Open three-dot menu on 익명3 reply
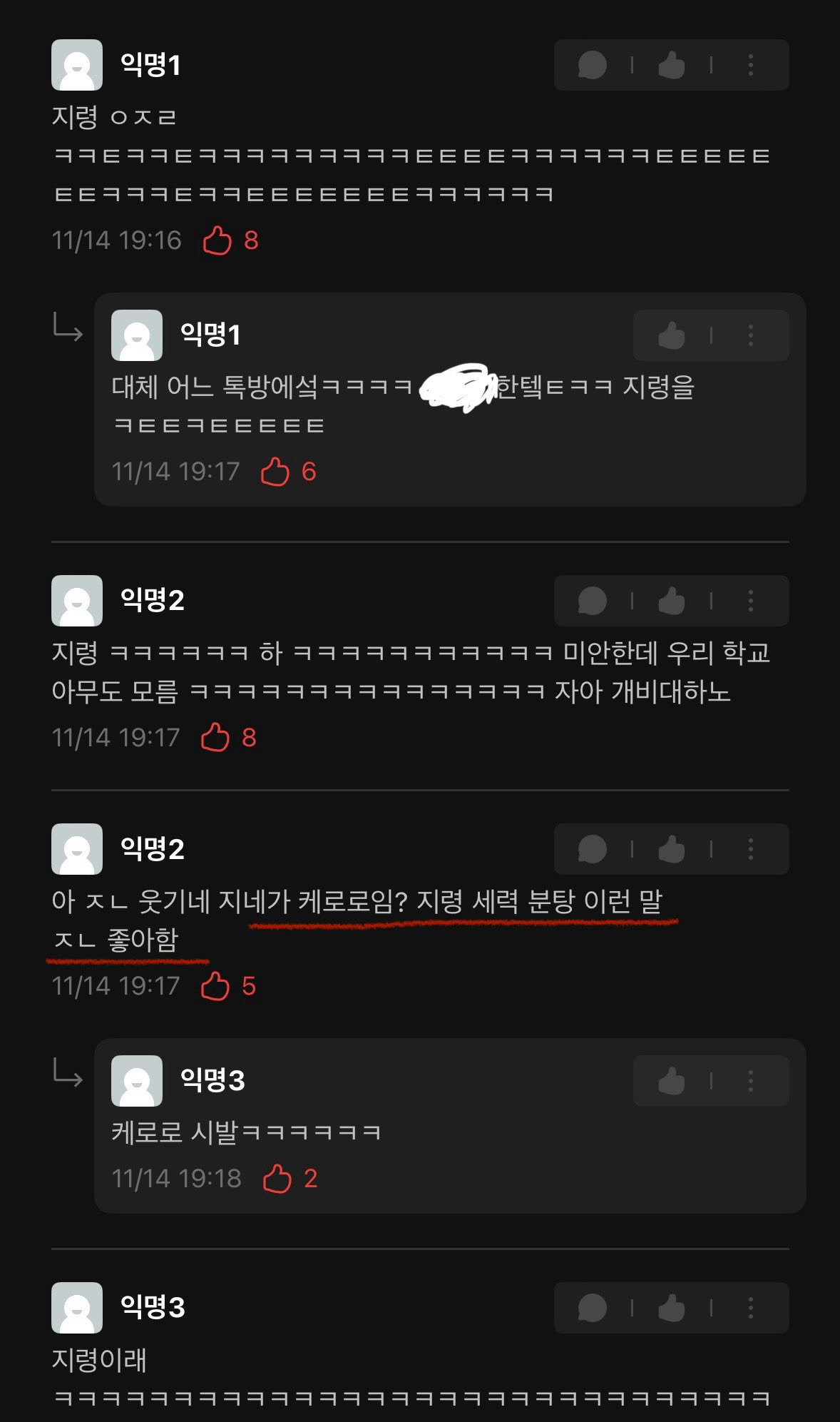The height and width of the screenshot is (1422, 840). (750, 1081)
